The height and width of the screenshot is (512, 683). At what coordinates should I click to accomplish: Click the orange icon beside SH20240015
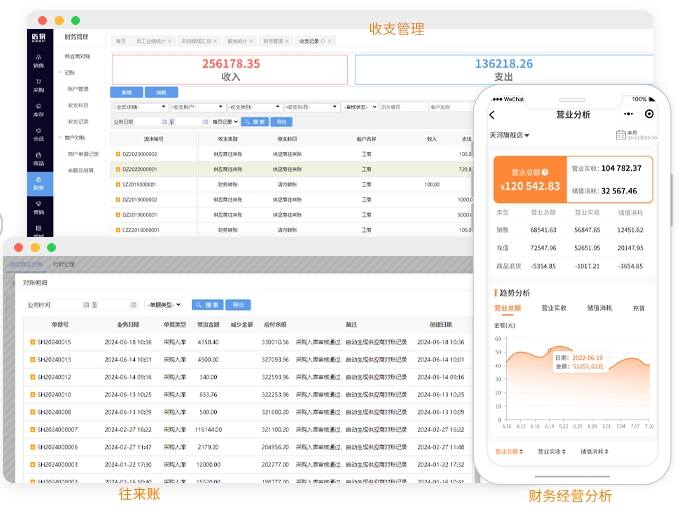(33, 342)
